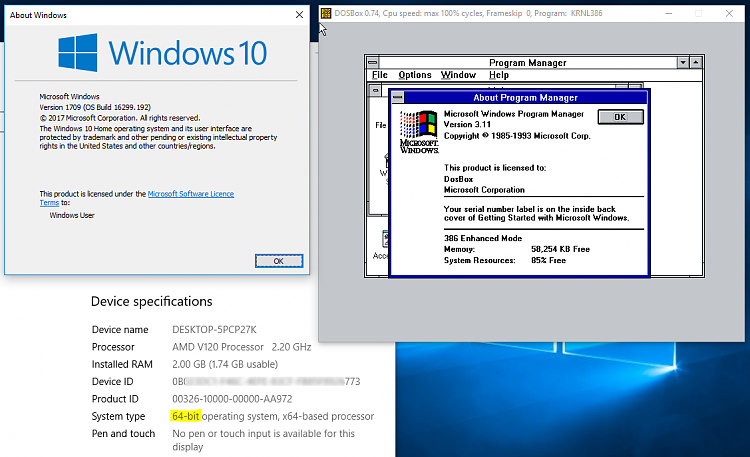Click the Version 1709 OS Build line
750x457 pixels.
(x=95, y=107)
